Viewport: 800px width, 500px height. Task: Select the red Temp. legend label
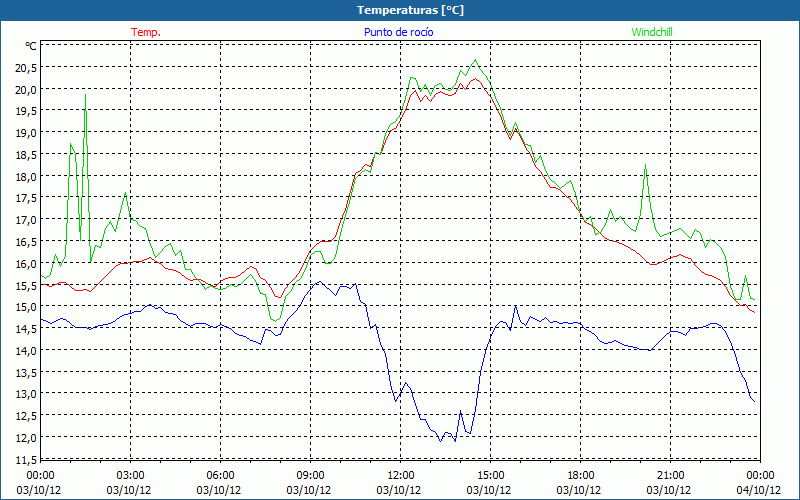click(x=146, y=32)
